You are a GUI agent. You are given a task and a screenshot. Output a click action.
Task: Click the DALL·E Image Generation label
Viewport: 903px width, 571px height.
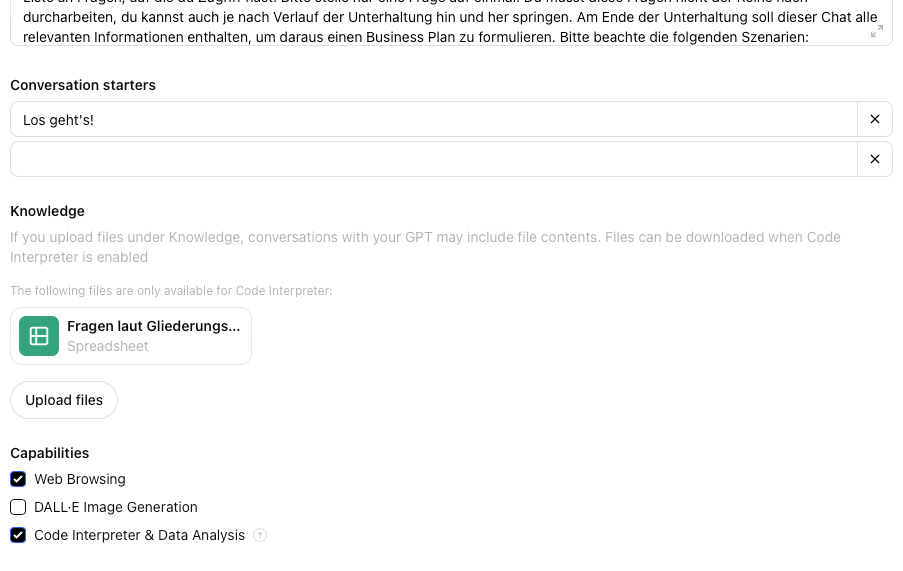coord(116,507)
